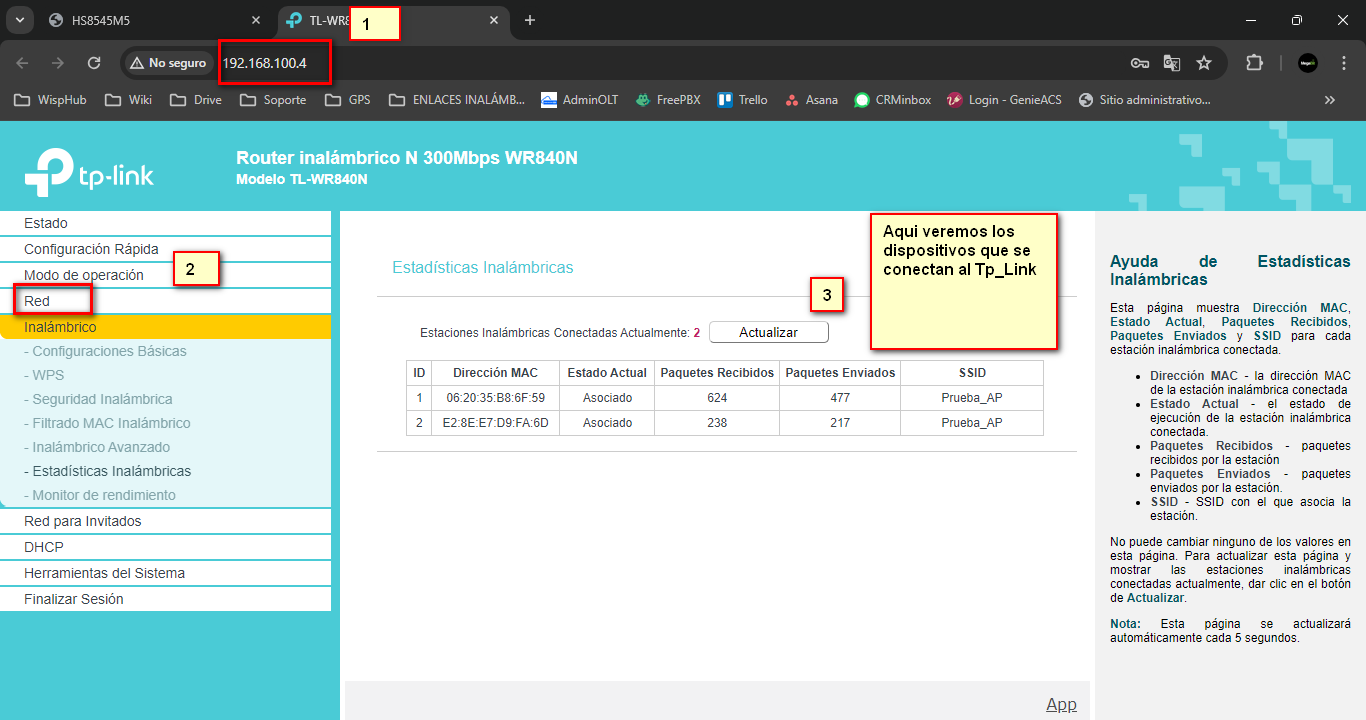1366x720 pixels.
Task: Open the ENLACES INALÁMB... bookmark folder
Action: click(457, 100)
